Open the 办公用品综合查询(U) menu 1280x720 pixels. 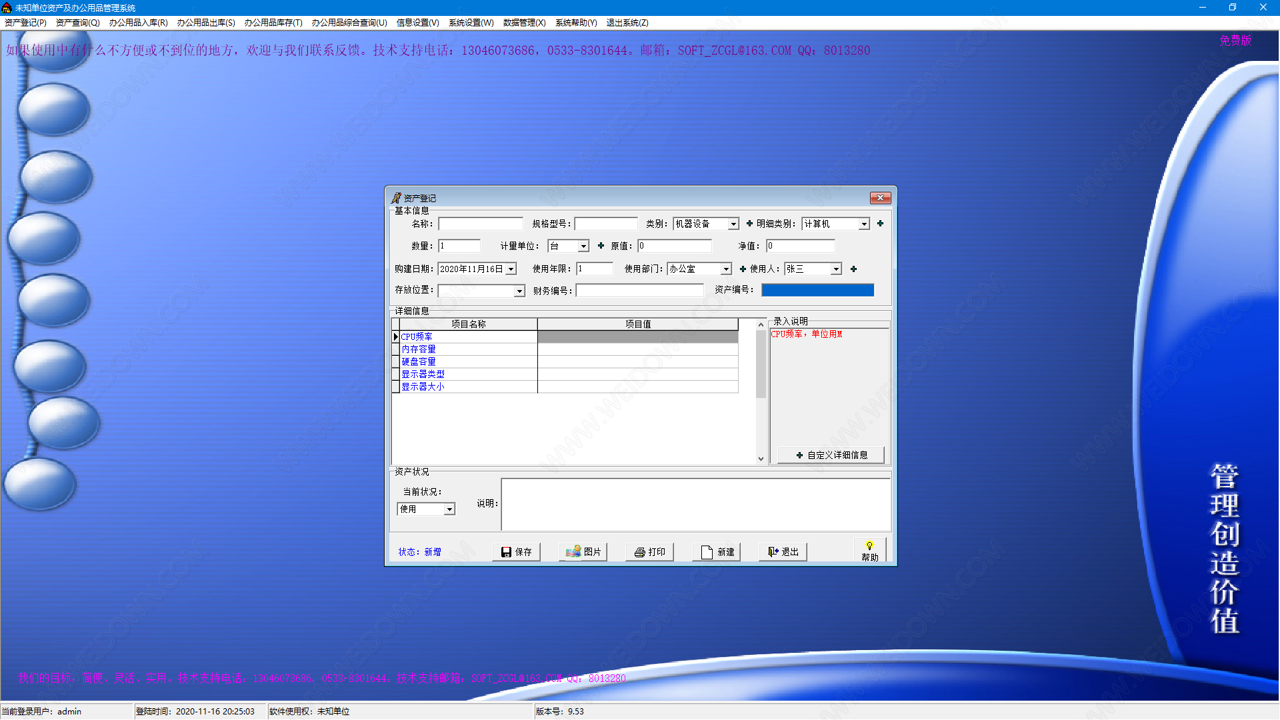(349, 22)
